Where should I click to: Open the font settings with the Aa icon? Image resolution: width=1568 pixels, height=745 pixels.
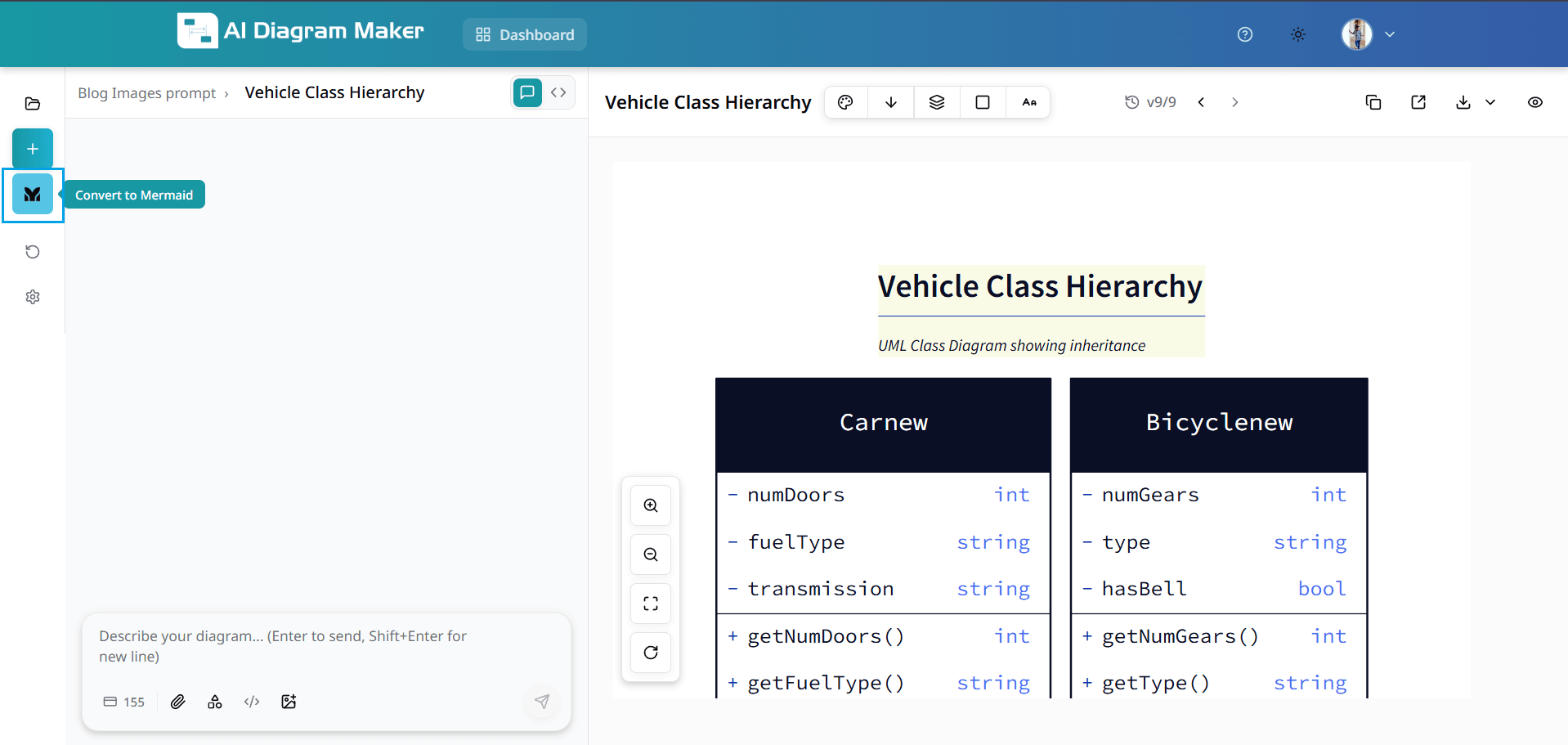[1028, 101]
